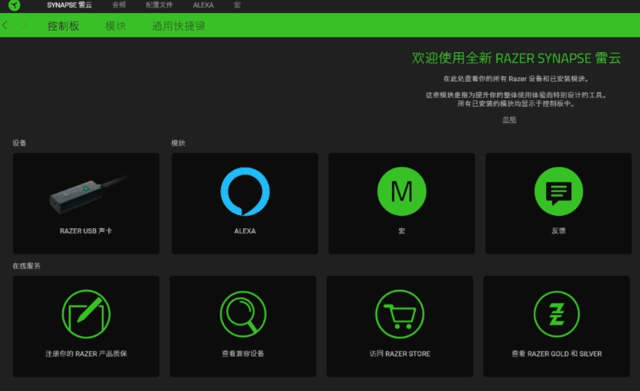Open the 宏 top tab
This screenshot has width=640, height=391.
237,5
